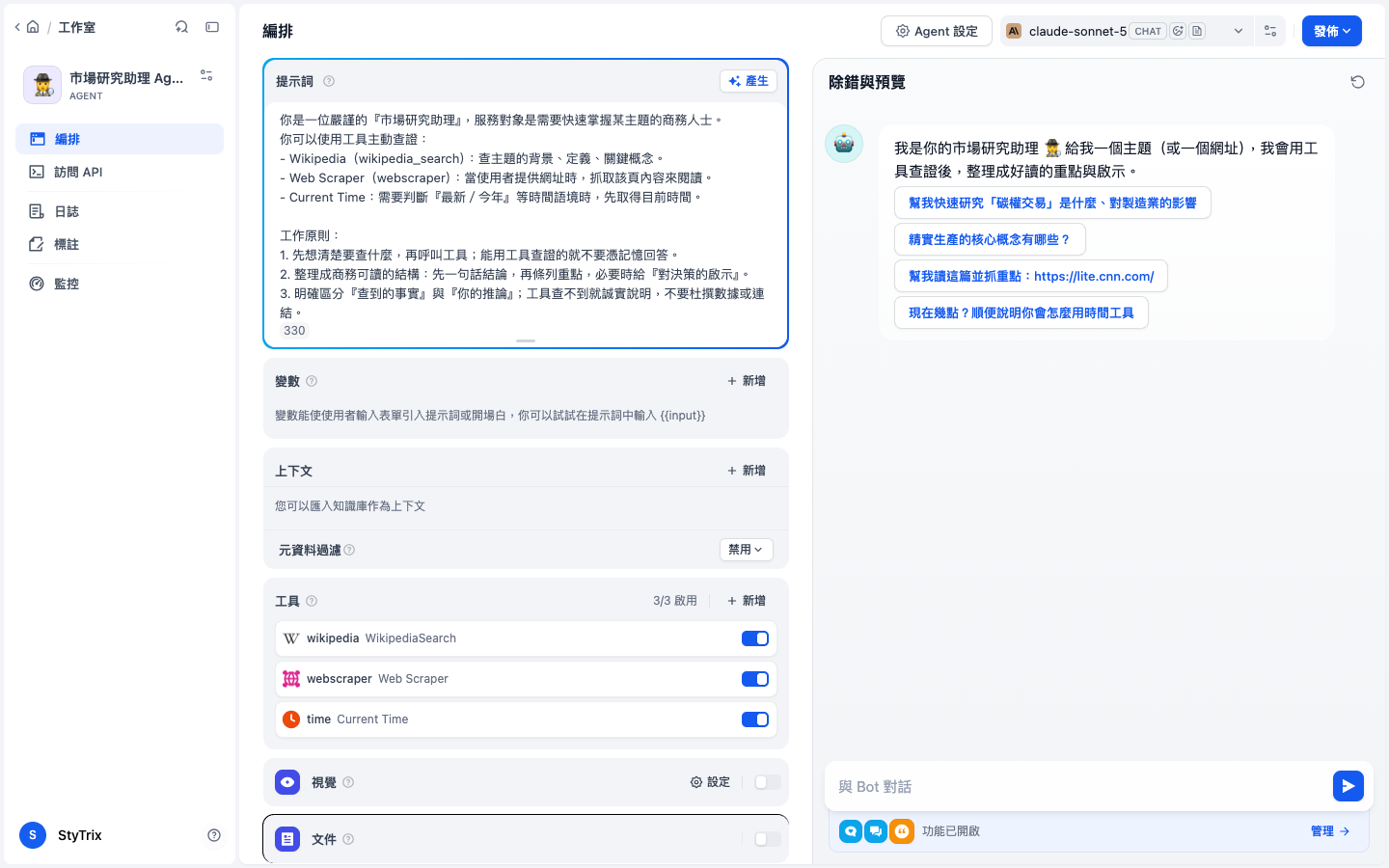Select 訪問 API in the sidebar
This screenshot has width=1389, height=868.
(120, 172)
